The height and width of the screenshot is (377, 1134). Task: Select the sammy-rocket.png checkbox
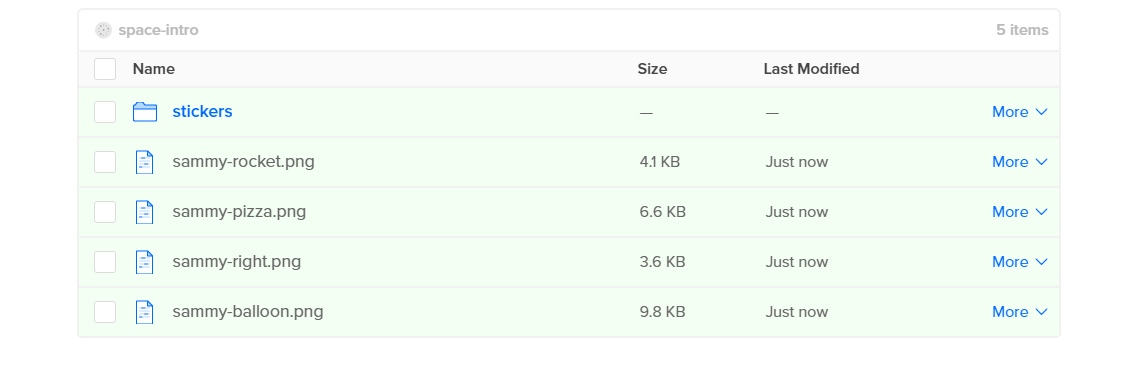click(x=105, y=162)
